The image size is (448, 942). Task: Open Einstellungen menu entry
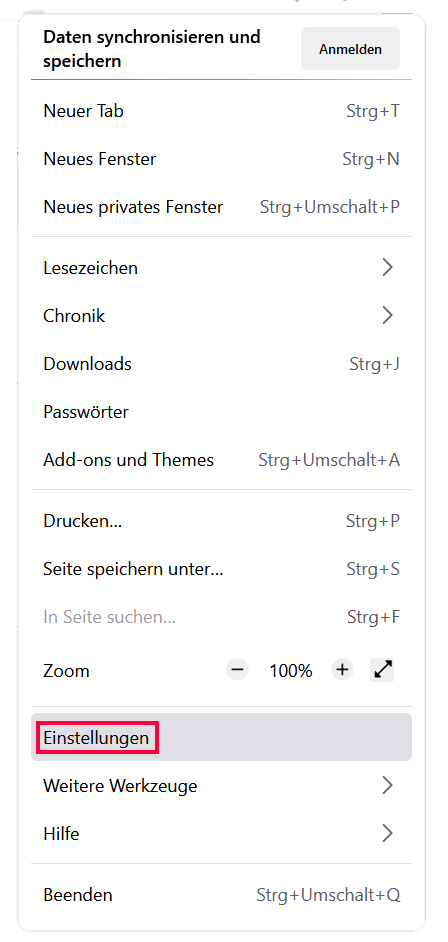(222, 737)
